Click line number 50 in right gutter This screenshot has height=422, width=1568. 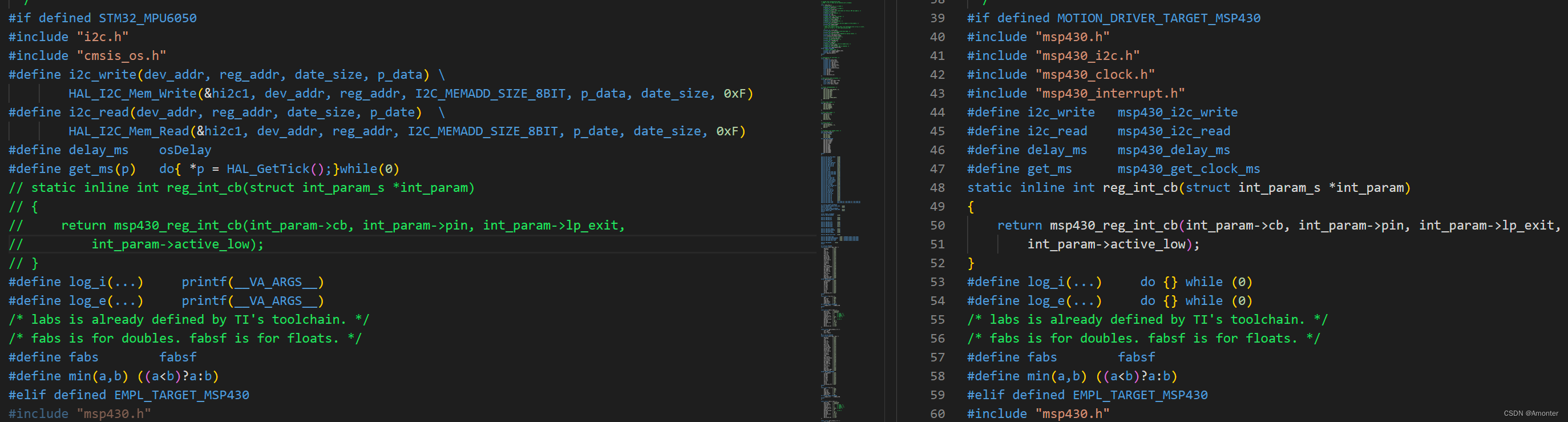coord(937,226)
